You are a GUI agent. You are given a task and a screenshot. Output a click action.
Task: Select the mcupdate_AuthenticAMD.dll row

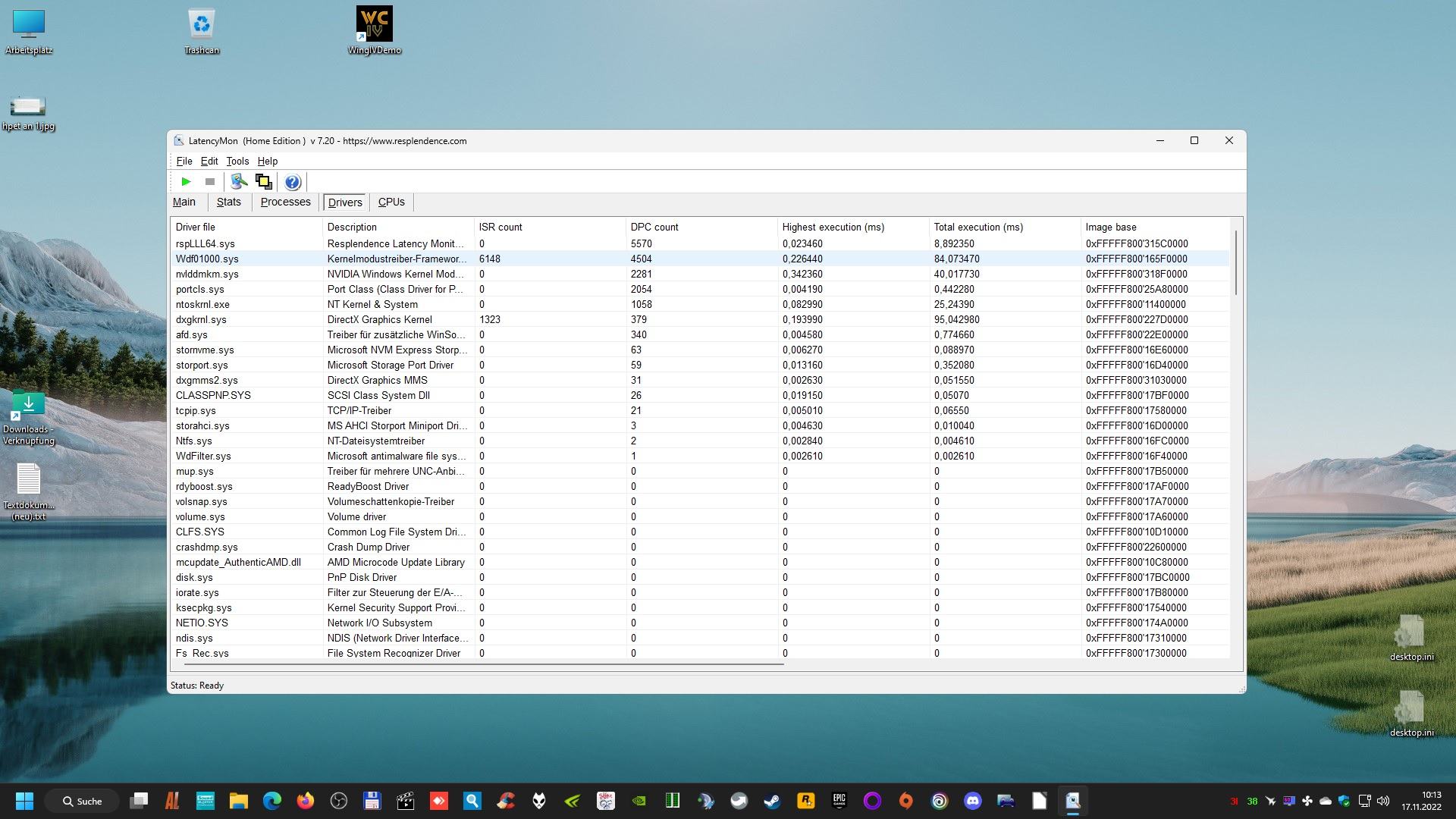(701, 562)
